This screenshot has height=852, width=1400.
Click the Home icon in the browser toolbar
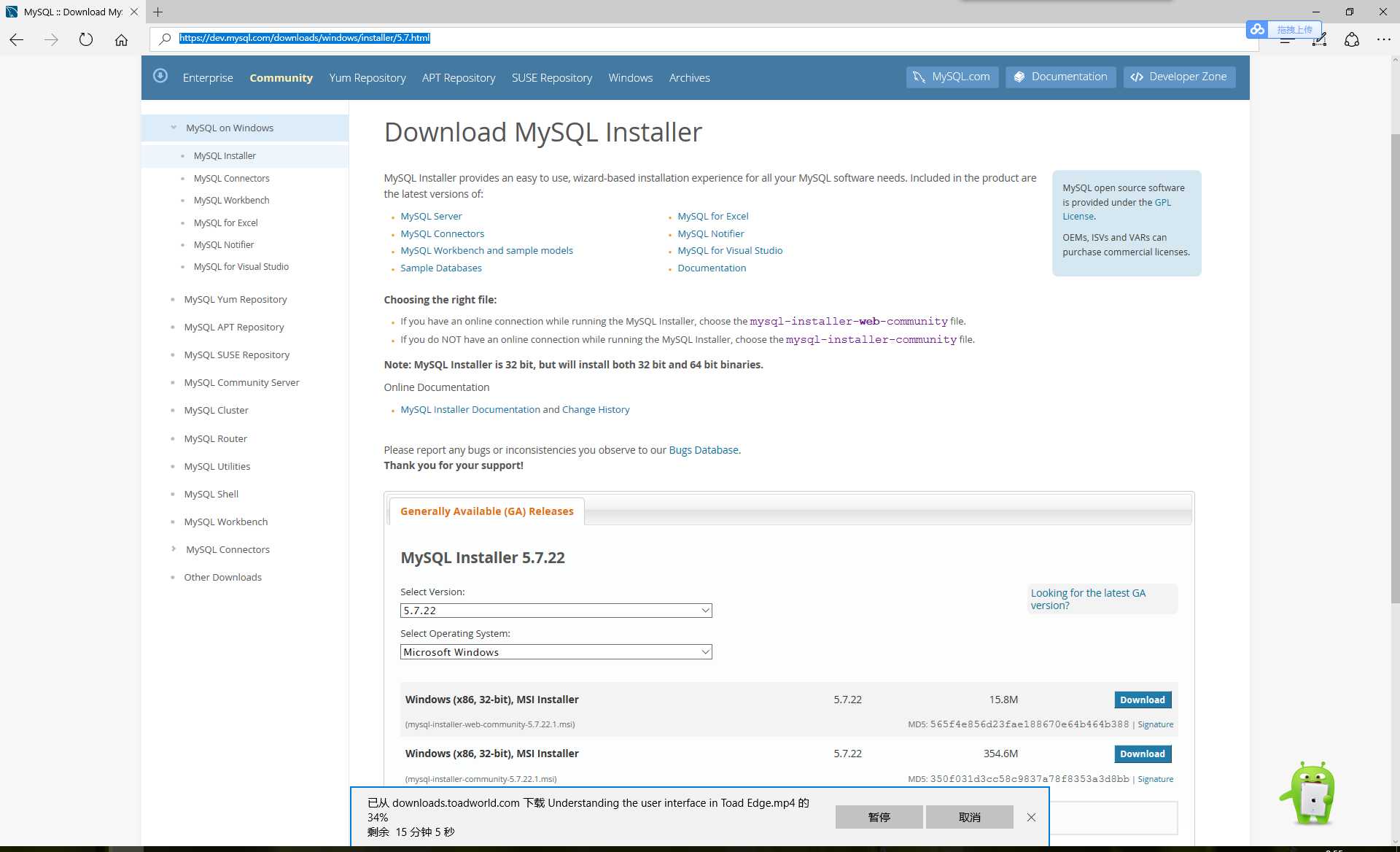click(x=121, y=40)
